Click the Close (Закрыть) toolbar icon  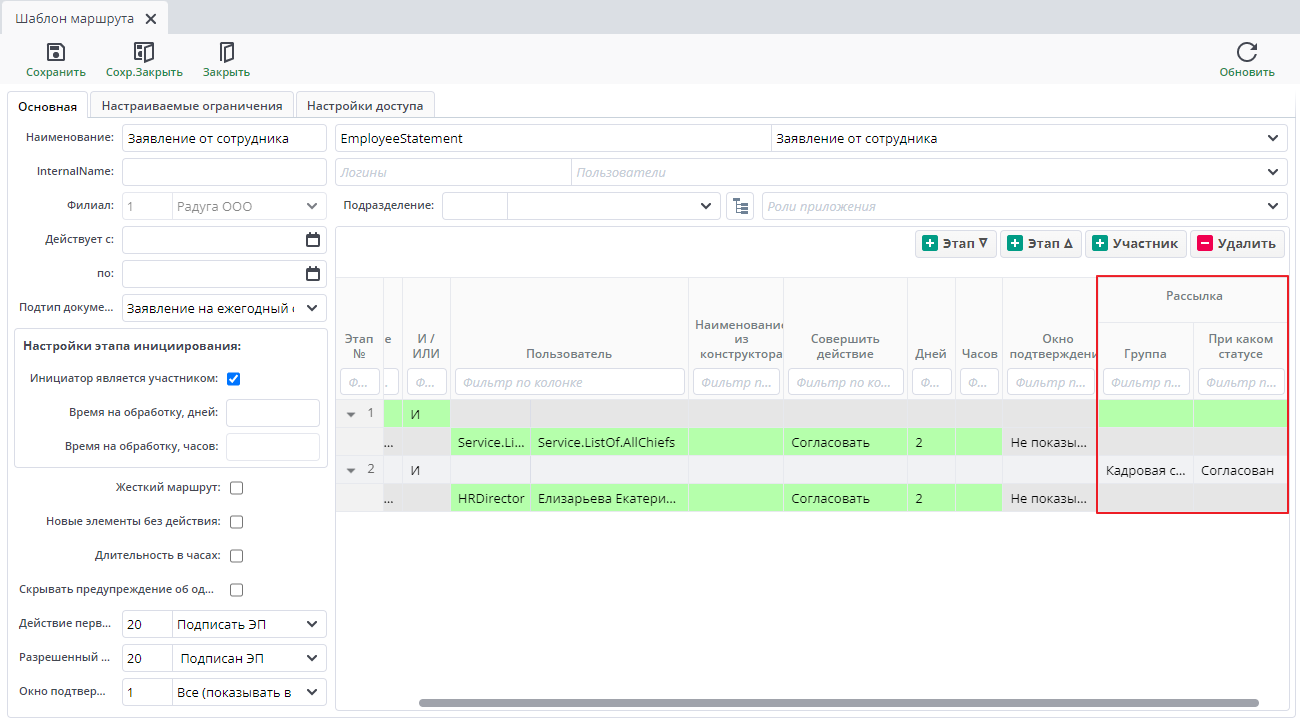(226, 53)
